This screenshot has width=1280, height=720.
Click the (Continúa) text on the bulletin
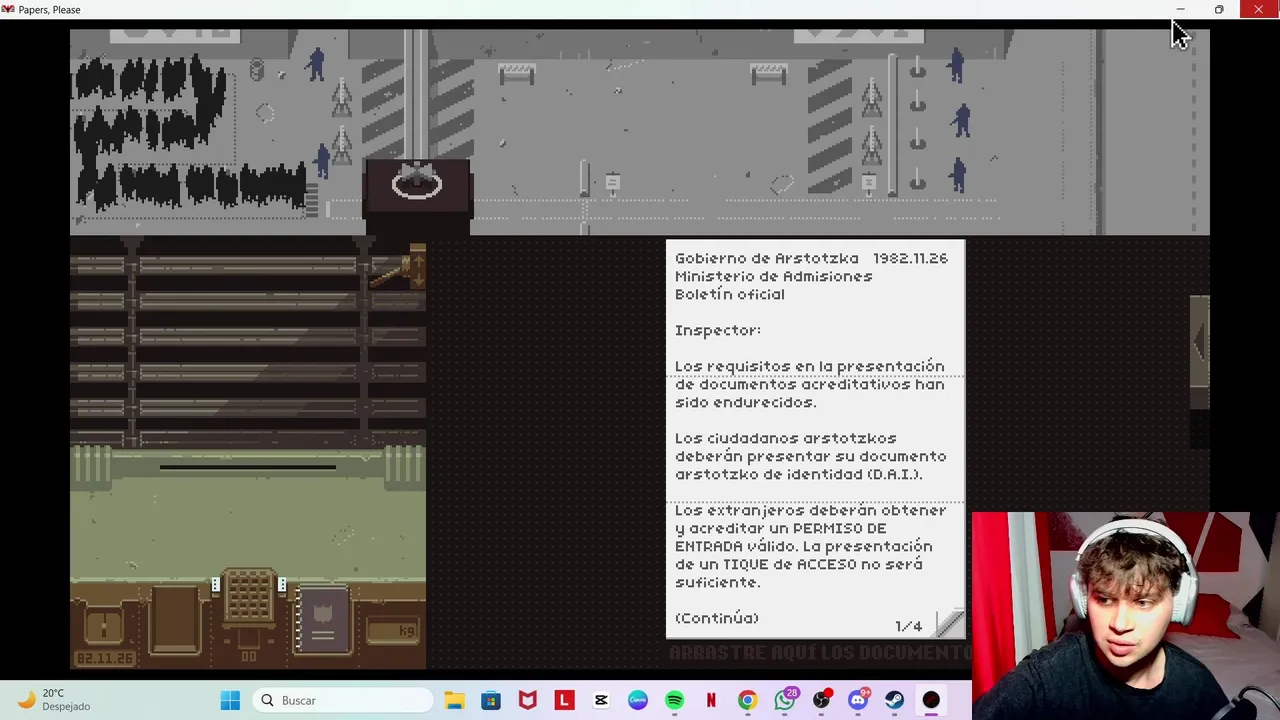pyautogui.click(x=717, y=618)
